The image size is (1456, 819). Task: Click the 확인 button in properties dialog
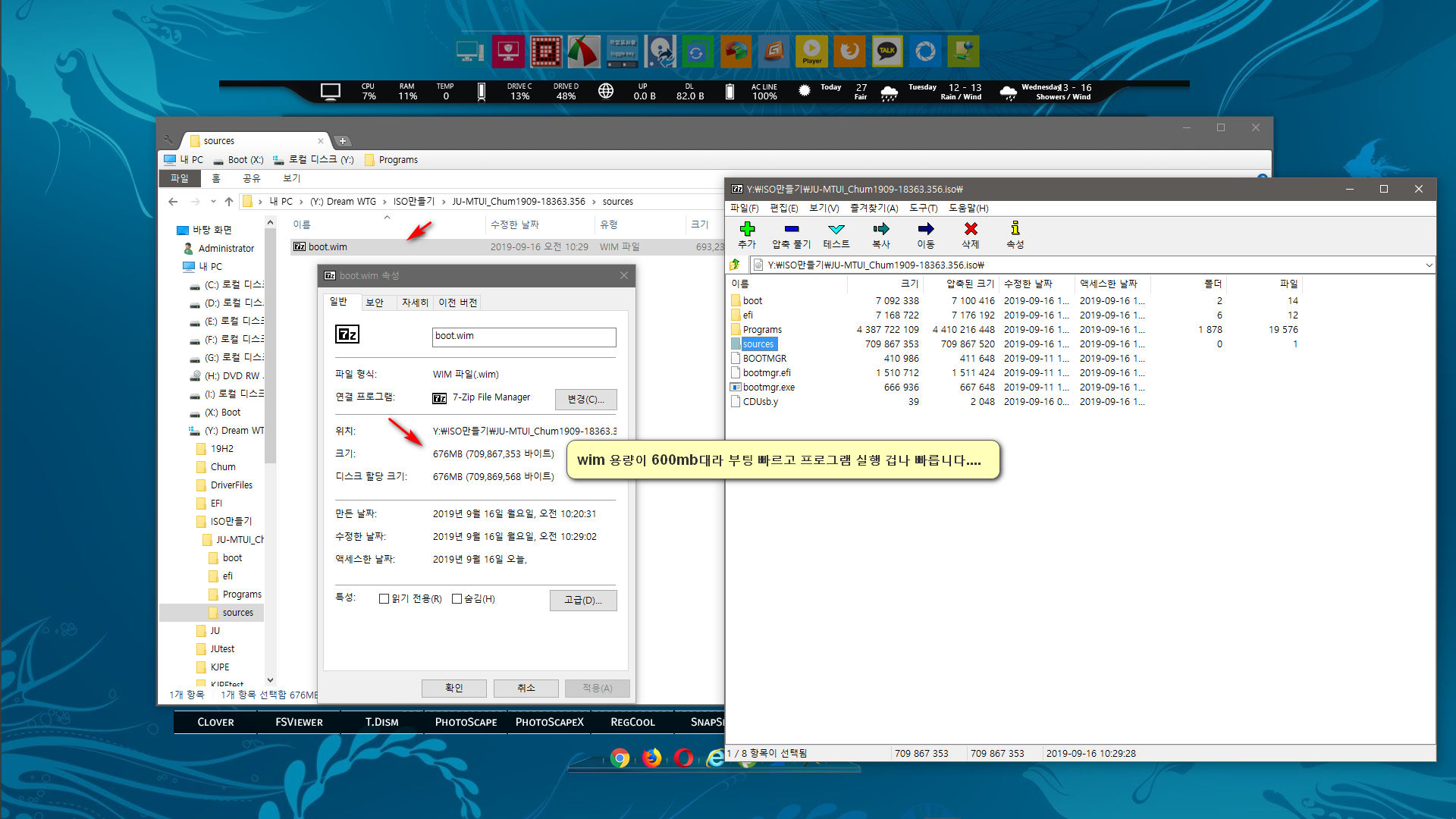[x=453, y=688]
